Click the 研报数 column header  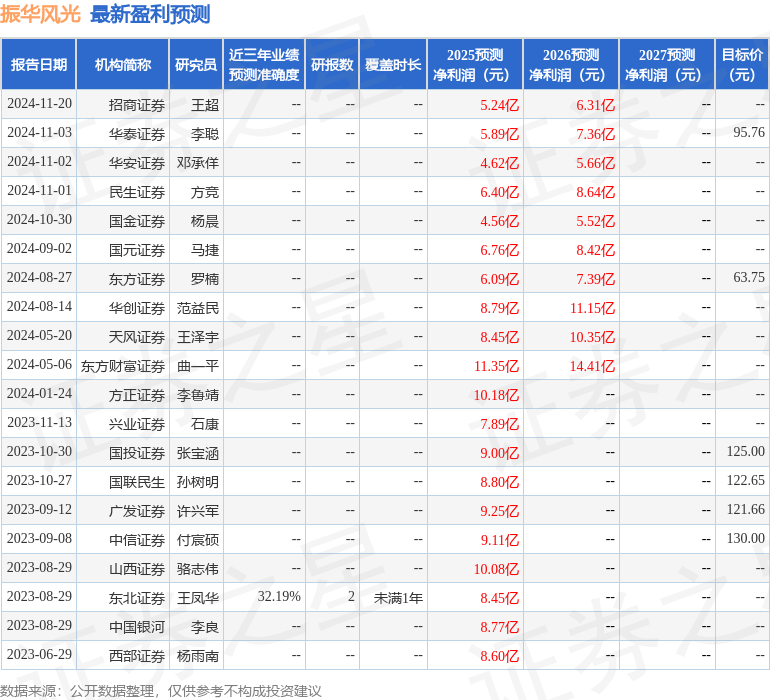pyautogui.click(x=332, y=64)
